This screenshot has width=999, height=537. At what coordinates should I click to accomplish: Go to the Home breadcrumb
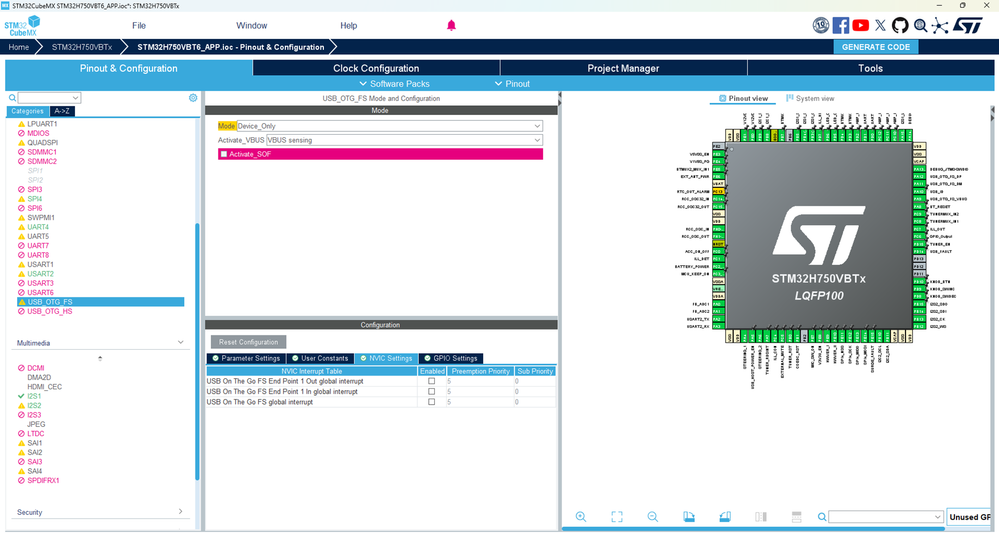pyautogui.click(x=18, y=47)
